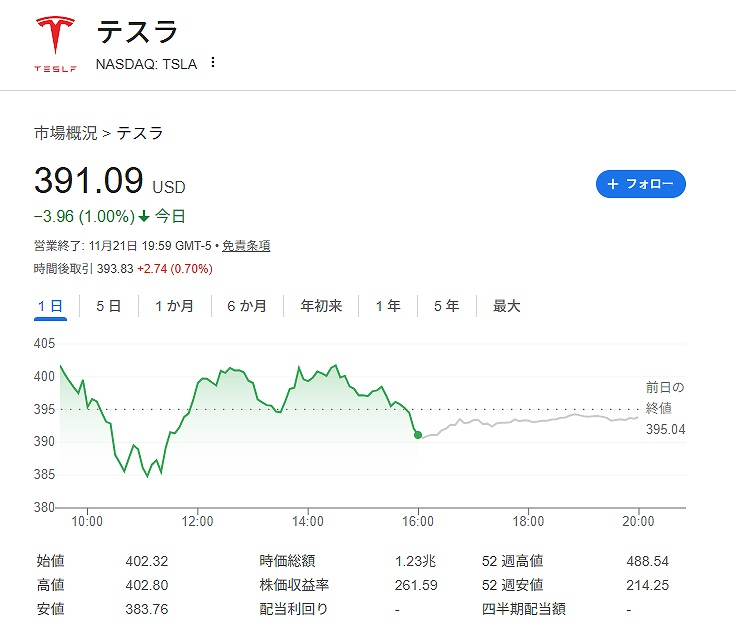This screenshot has height=630, width=736.
Task: Select the 1日 chart tab
Action: click(50, 306)
